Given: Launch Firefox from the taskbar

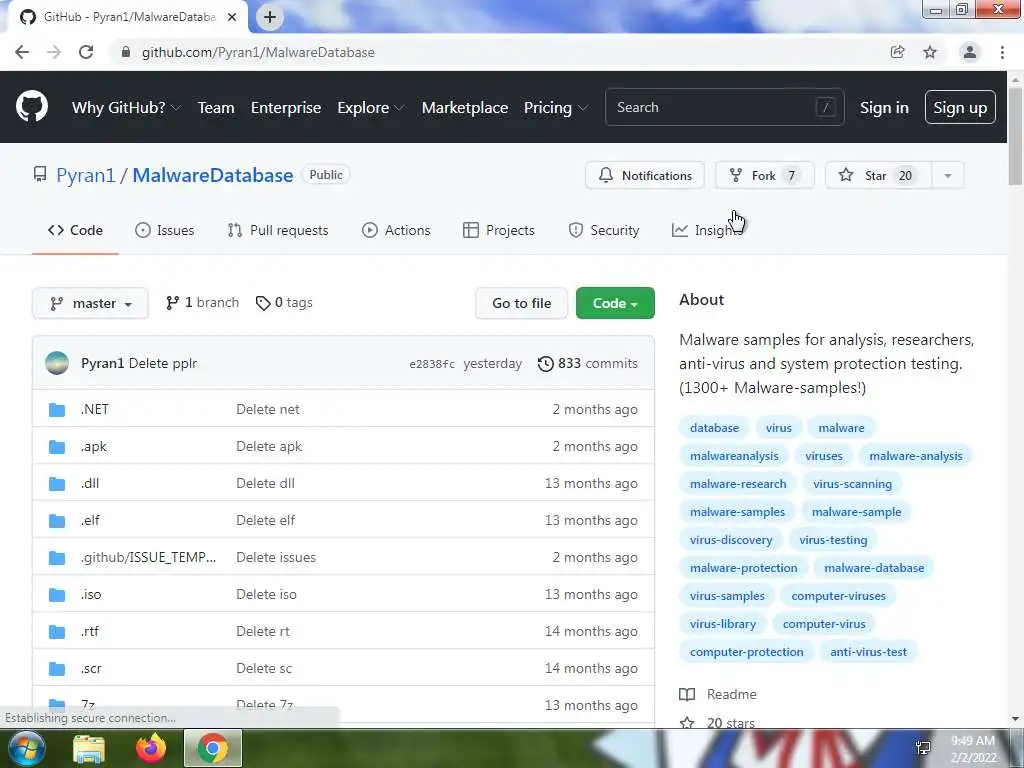Looking at the screenshot, I should [151, 748].
